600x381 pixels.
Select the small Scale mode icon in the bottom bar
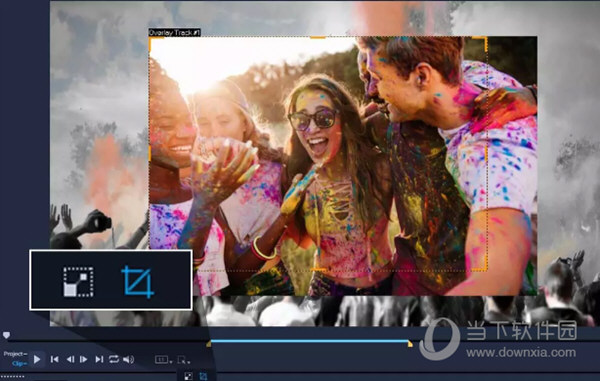(188, 376)
